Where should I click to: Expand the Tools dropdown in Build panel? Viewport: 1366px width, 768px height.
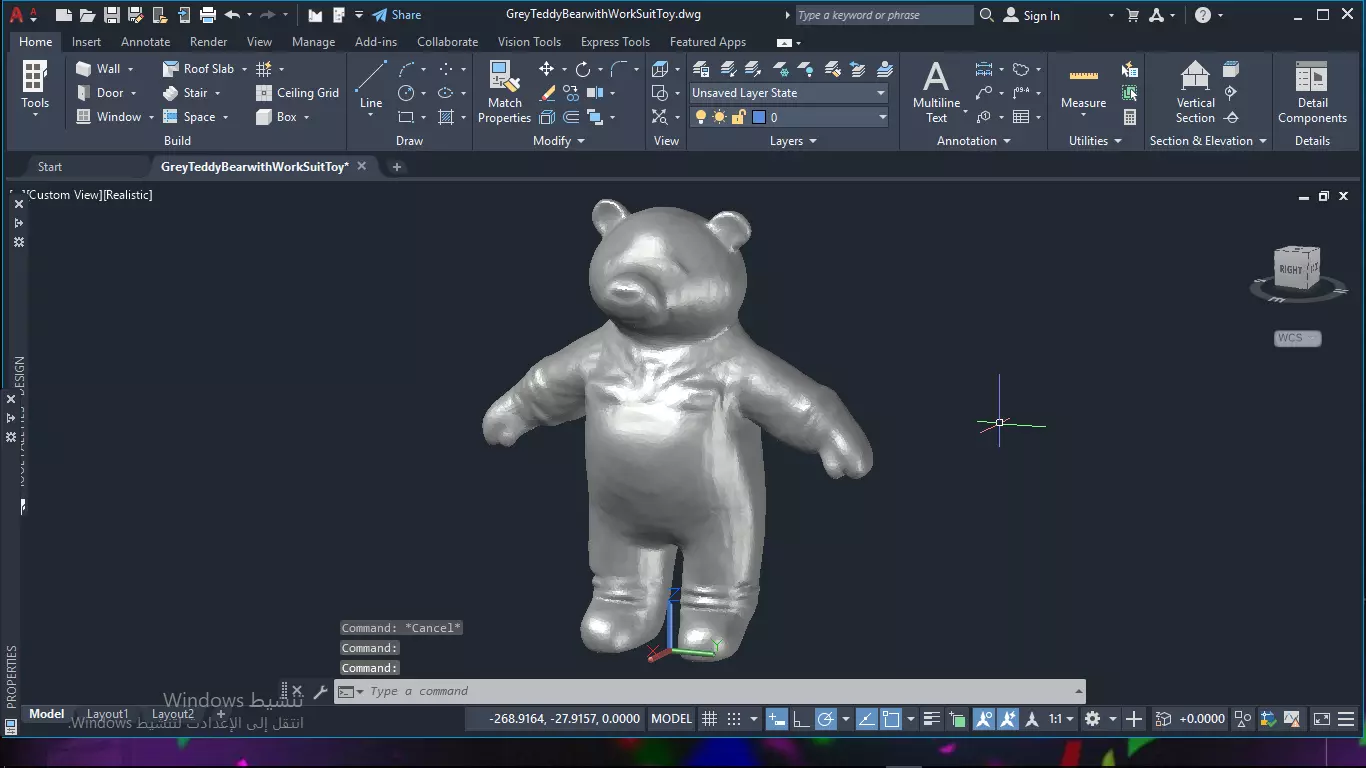click(x=35, y=114)
